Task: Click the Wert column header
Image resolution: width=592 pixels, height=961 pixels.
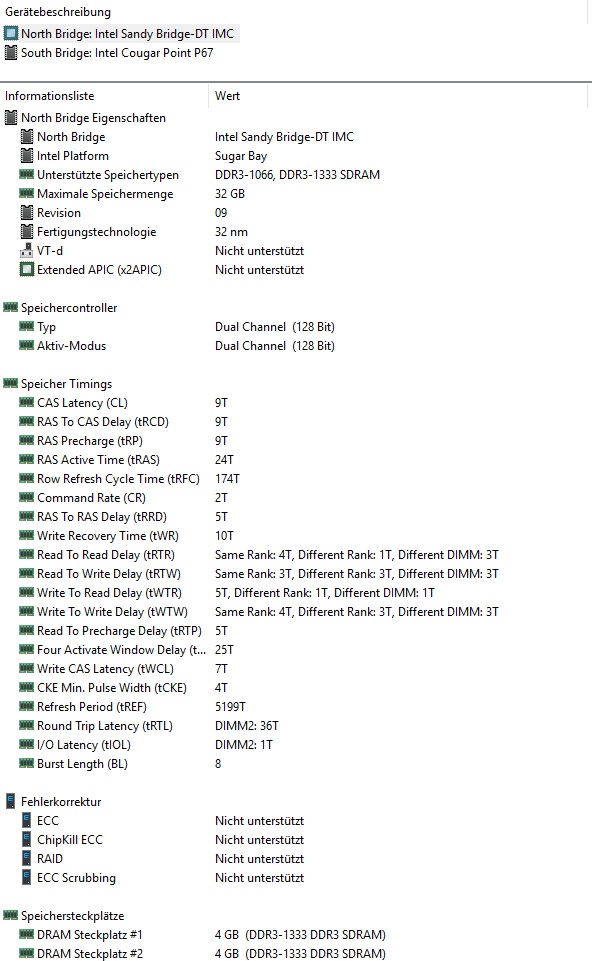Action: pos(227,96)
